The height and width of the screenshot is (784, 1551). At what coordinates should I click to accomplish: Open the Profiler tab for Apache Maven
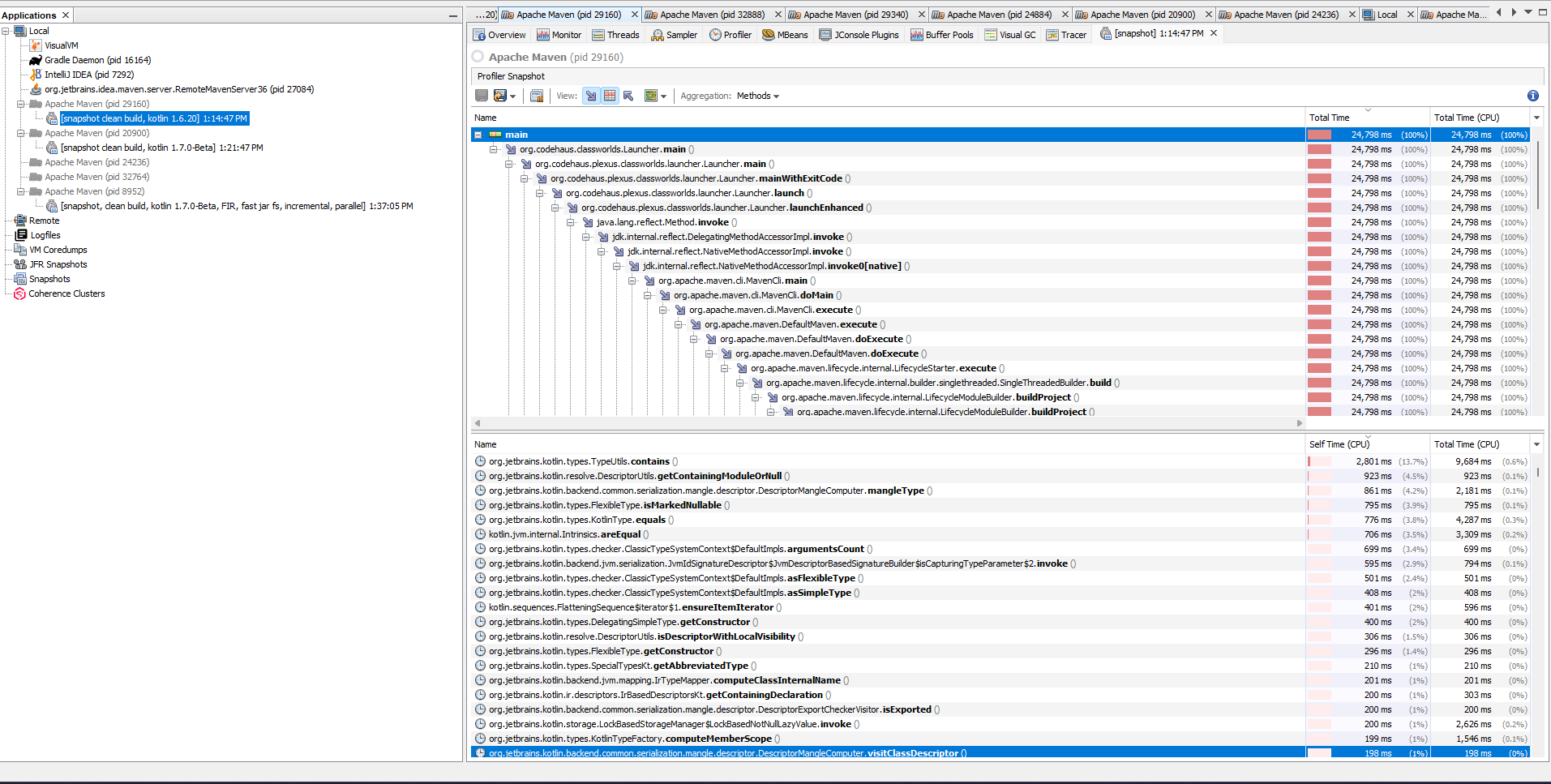click(x=729, y=35)
